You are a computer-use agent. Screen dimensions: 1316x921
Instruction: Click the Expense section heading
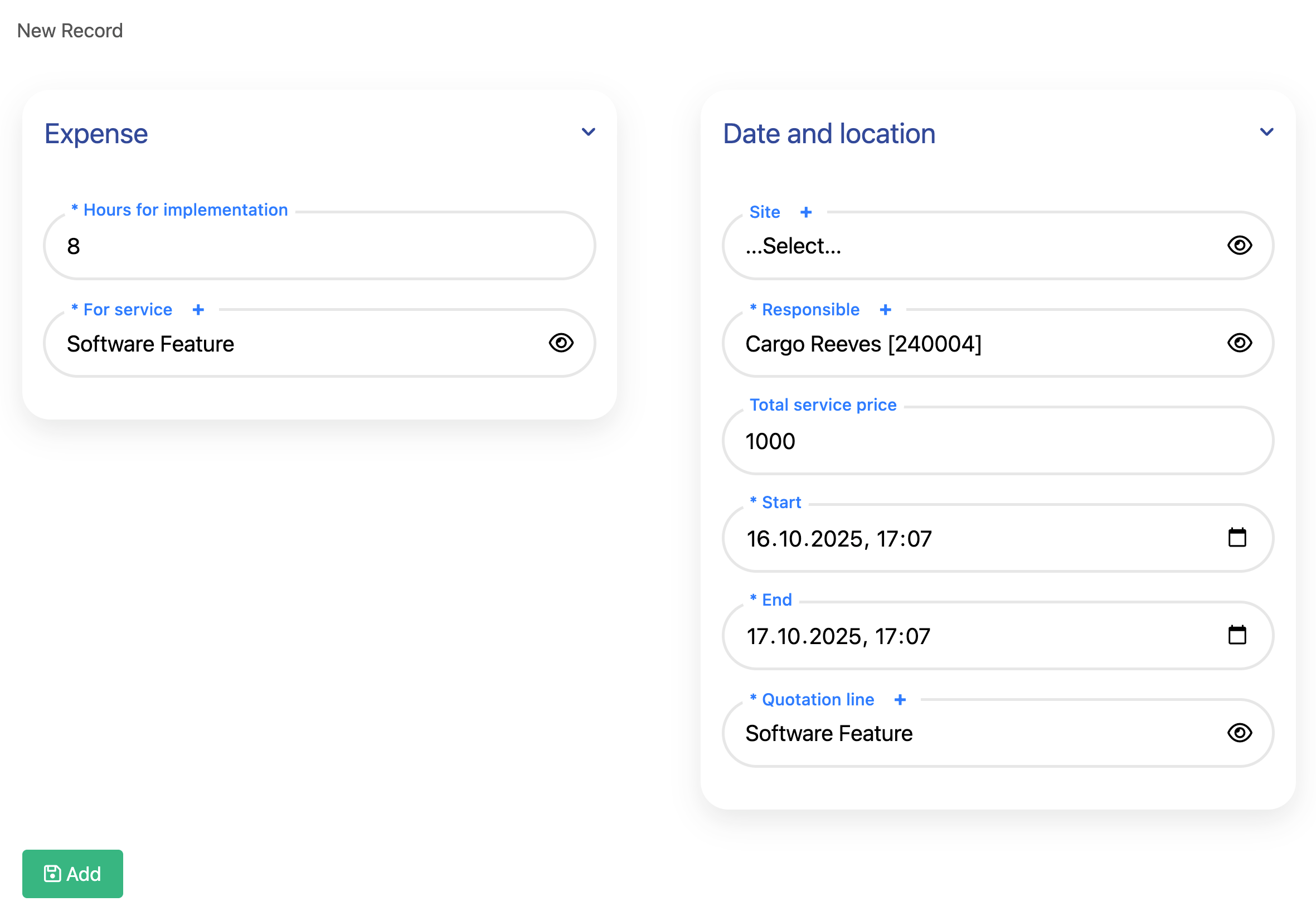coord(96,134)
